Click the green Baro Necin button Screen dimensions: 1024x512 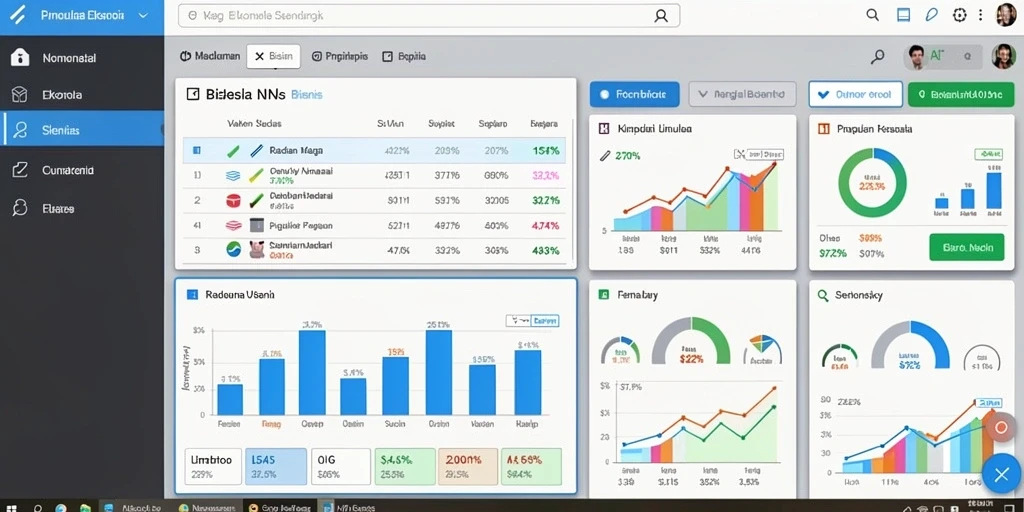(967, 248)
